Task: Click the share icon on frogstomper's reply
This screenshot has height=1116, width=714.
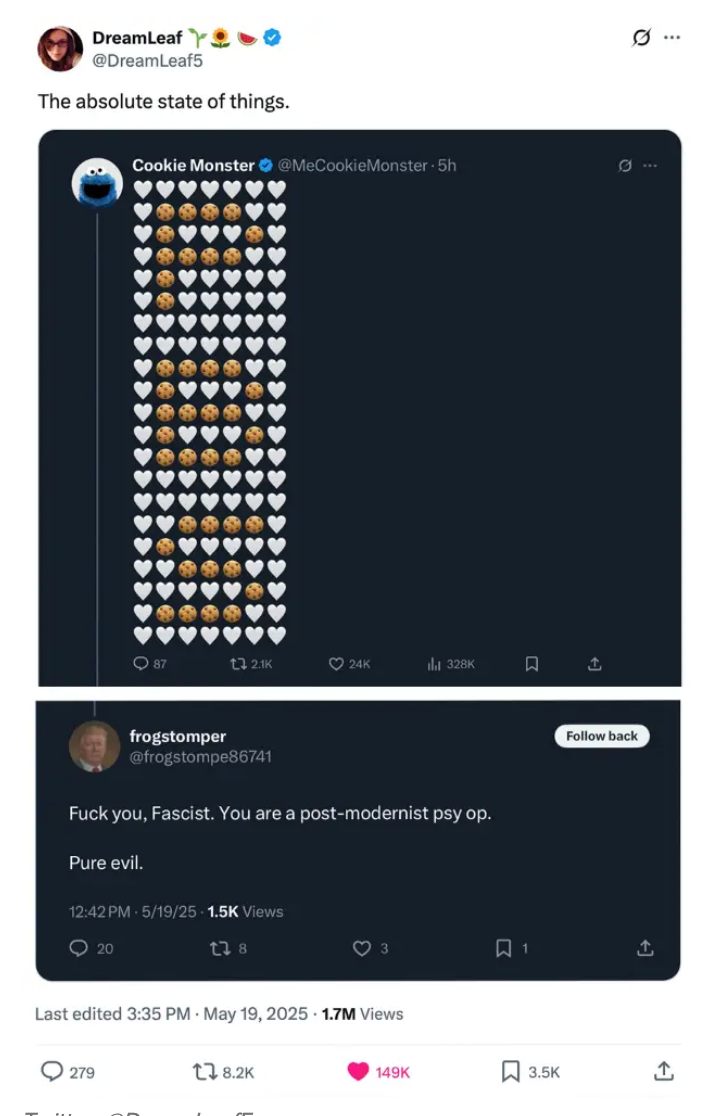Action: (x=642, y=948)
